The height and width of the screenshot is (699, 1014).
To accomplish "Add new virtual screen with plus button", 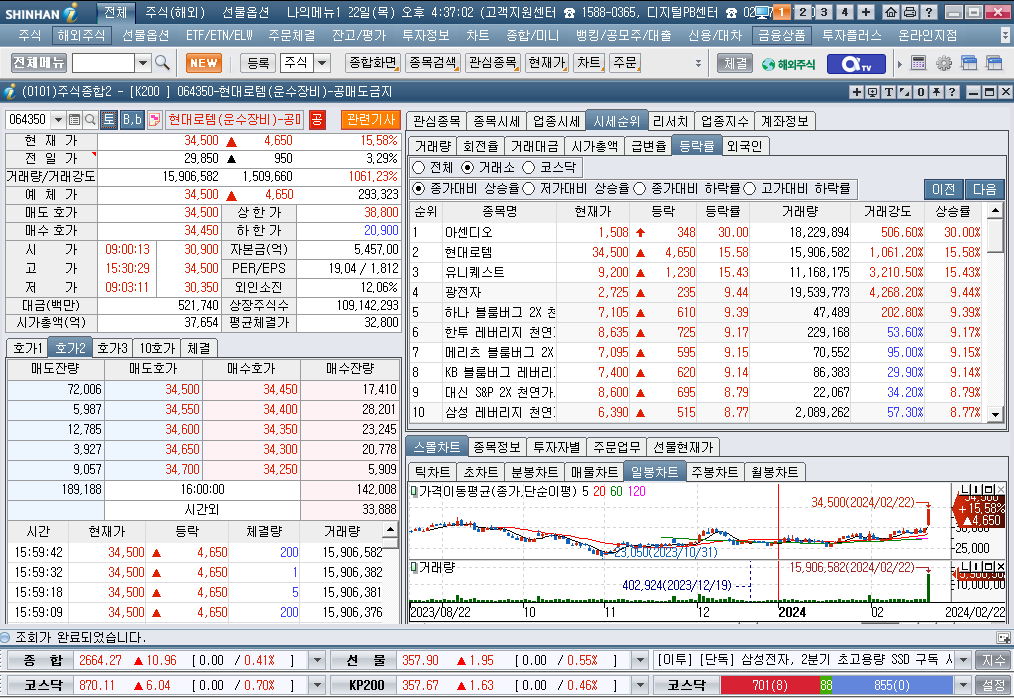I will point(866,12).
